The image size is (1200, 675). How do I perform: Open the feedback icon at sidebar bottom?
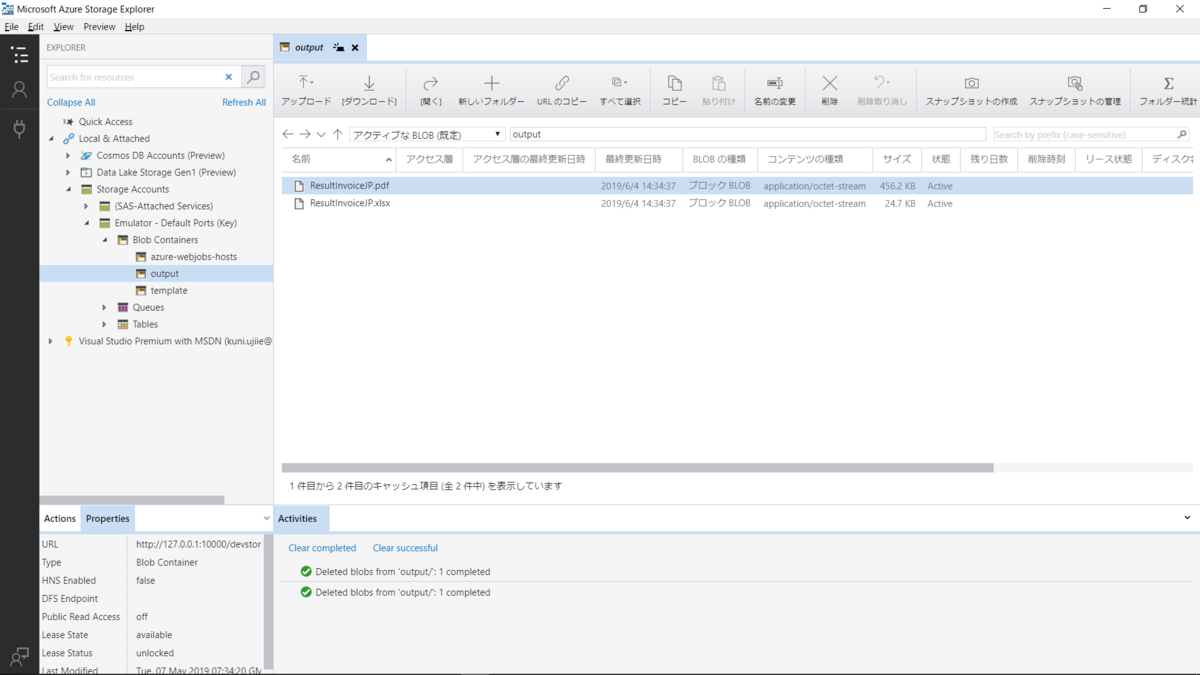19,656
